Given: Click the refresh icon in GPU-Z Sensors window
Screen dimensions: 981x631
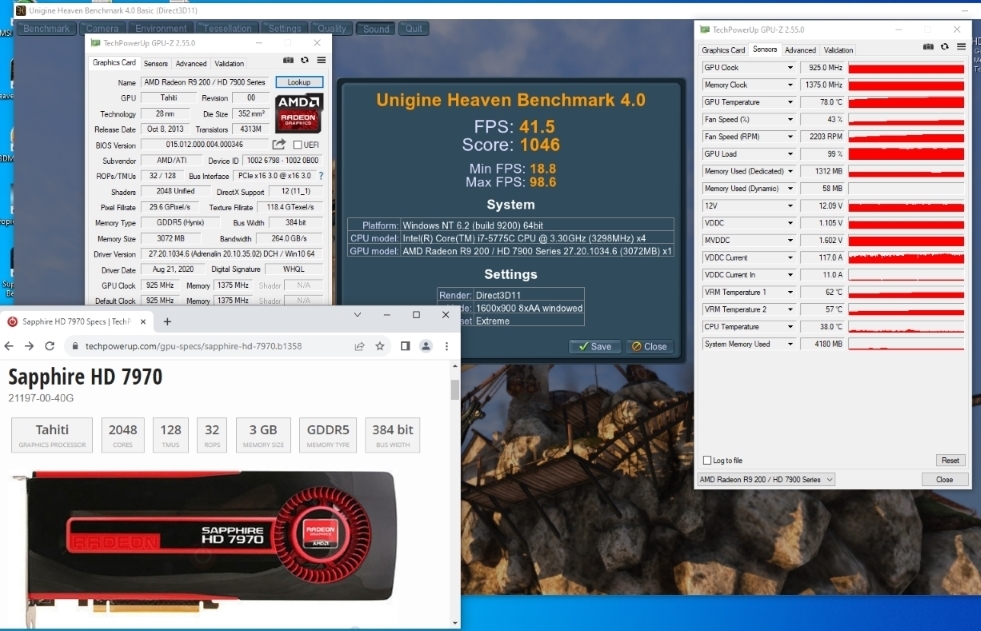Looking at the screenshot, I should (945, 47).
